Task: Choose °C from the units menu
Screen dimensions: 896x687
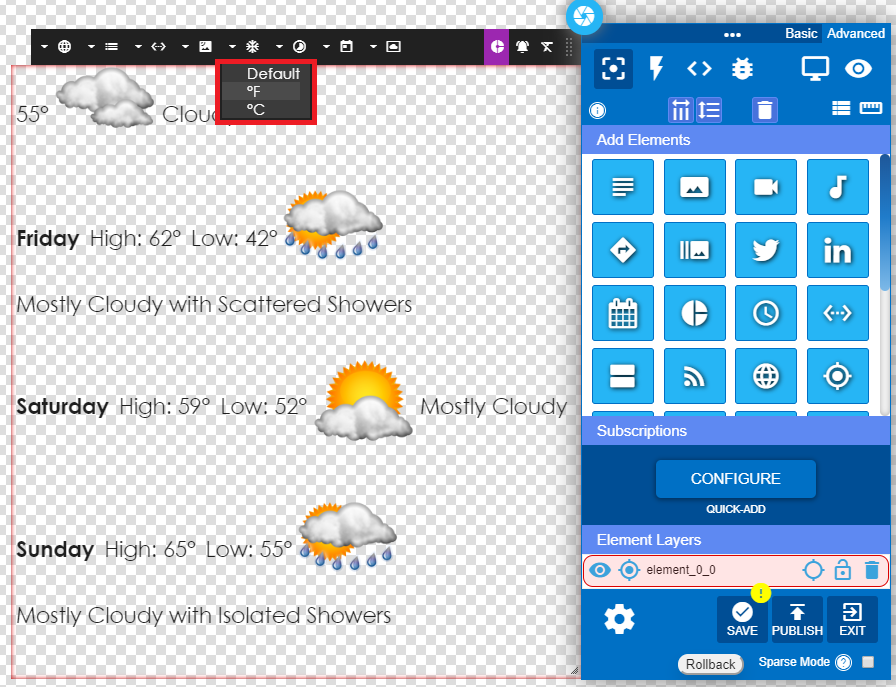Action: pyautogui.click(x=257, y=110)
